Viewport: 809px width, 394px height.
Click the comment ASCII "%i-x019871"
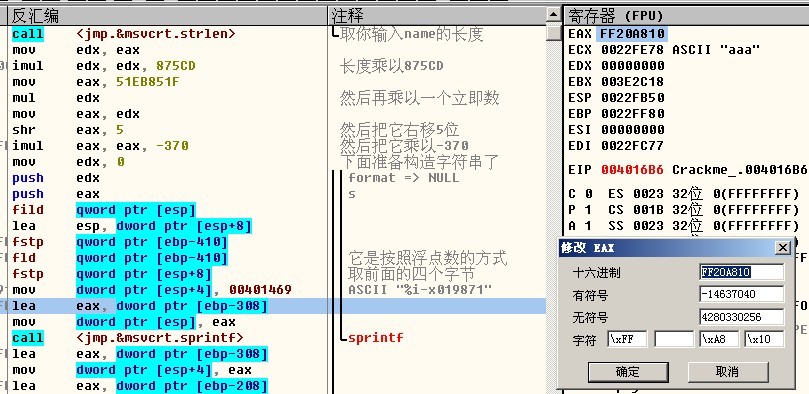pyautogui.click(x=420, y=290)
